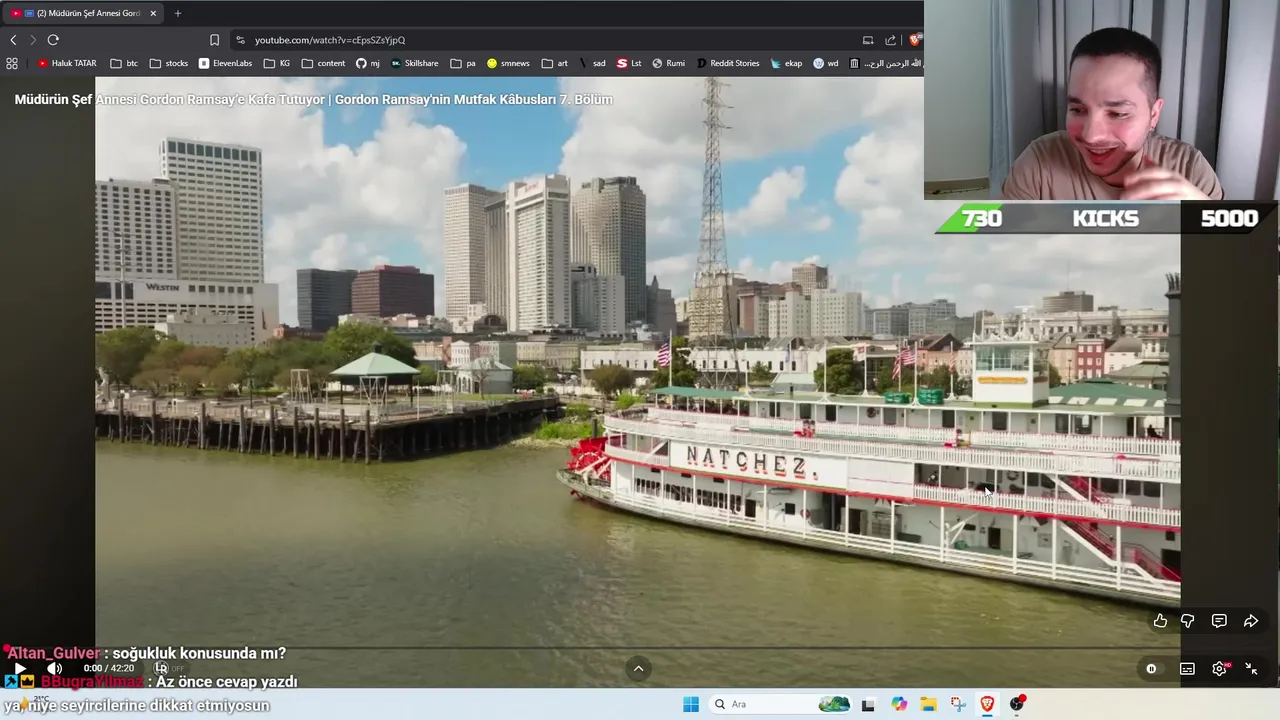Play the YouTube video
The image size is (1280, 720).
point(20,668)
